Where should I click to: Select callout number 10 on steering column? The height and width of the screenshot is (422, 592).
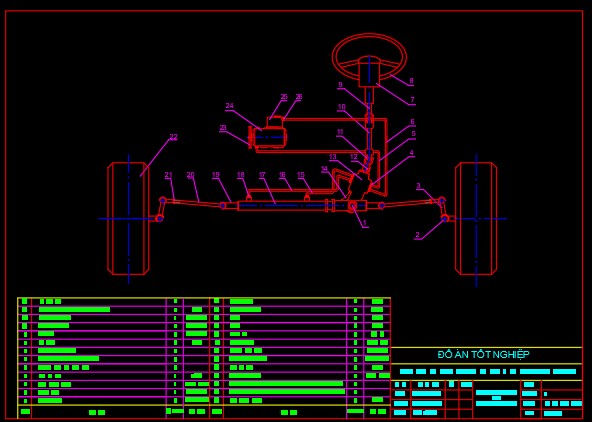(341, 107)
